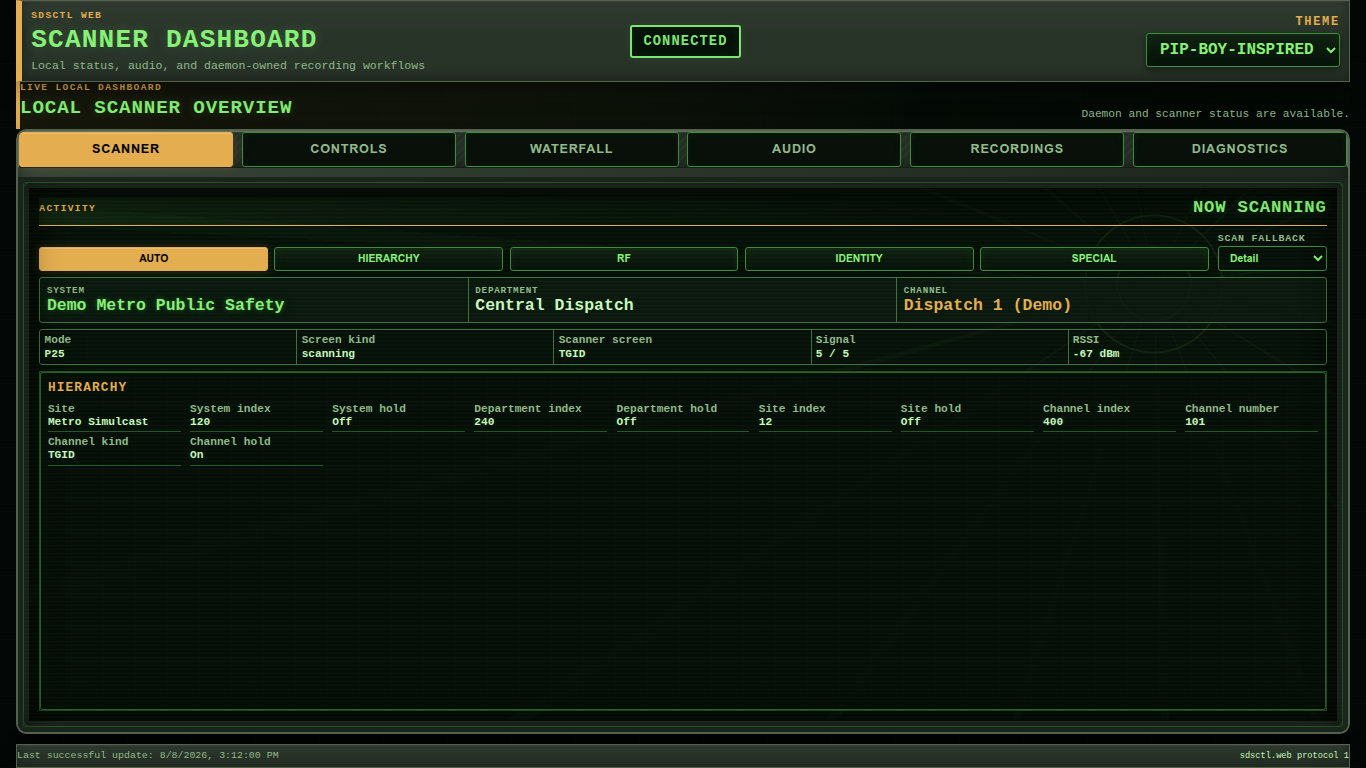Click the Connected status badge

click(685, 41)
